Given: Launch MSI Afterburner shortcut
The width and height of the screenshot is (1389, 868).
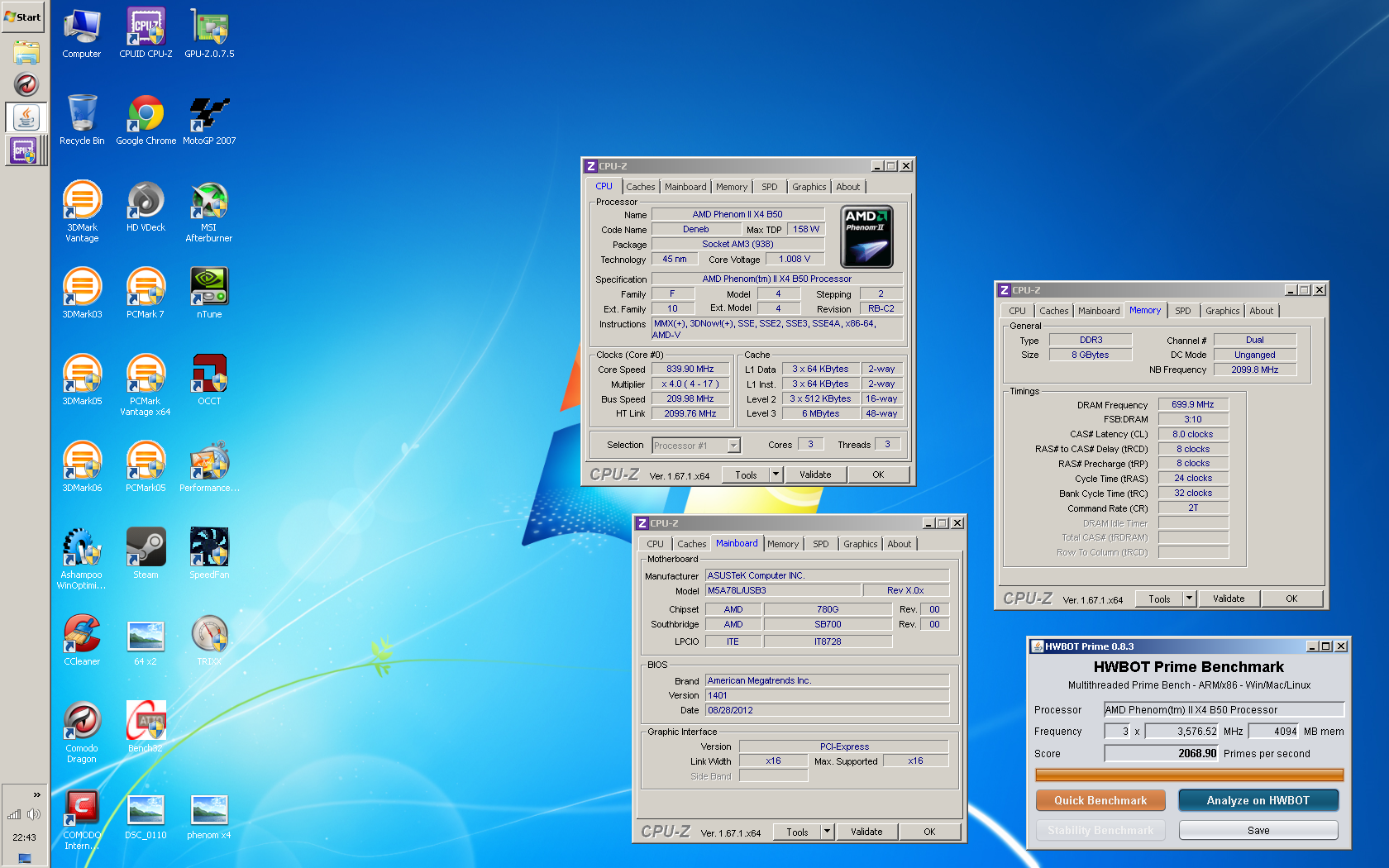Looking at the screenshot, I should point(209,212).
